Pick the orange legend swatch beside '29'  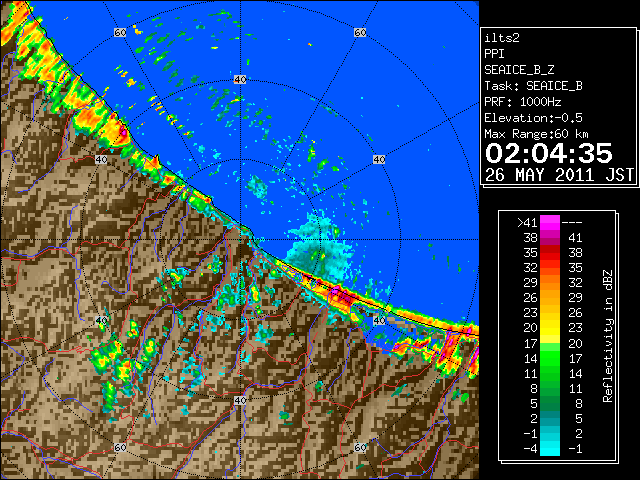coord(550,283)
